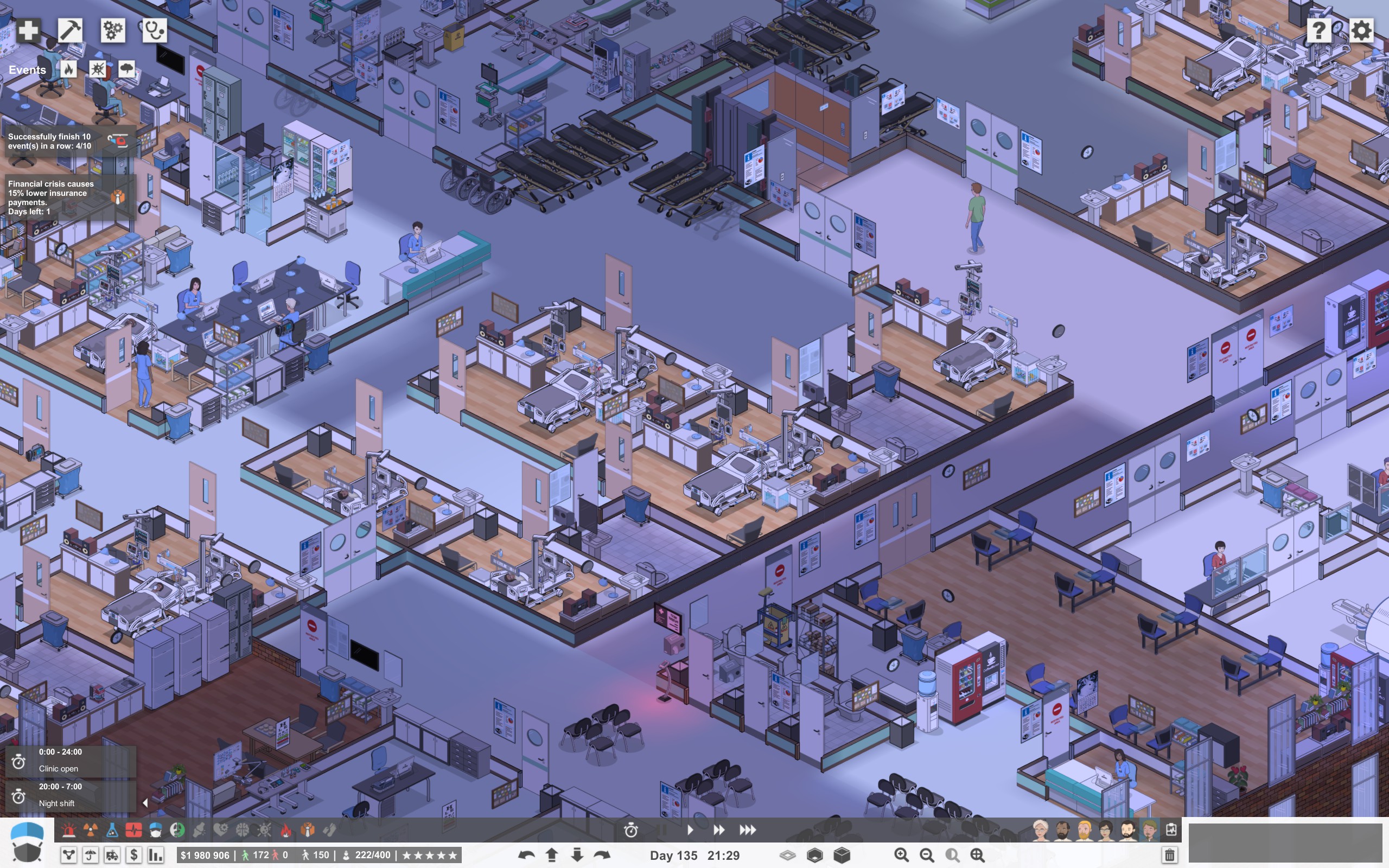Toggle the flat floor-only view

click(787, 856)
